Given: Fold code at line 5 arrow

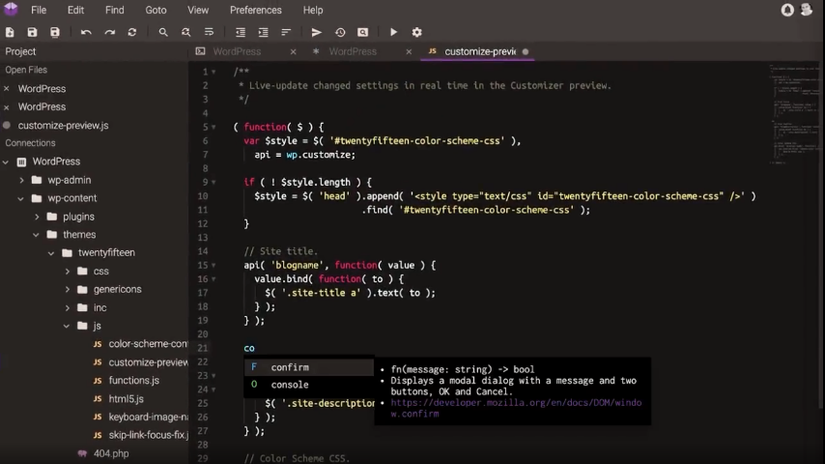Looking at the screenshot, I should [x=213, y=127].
